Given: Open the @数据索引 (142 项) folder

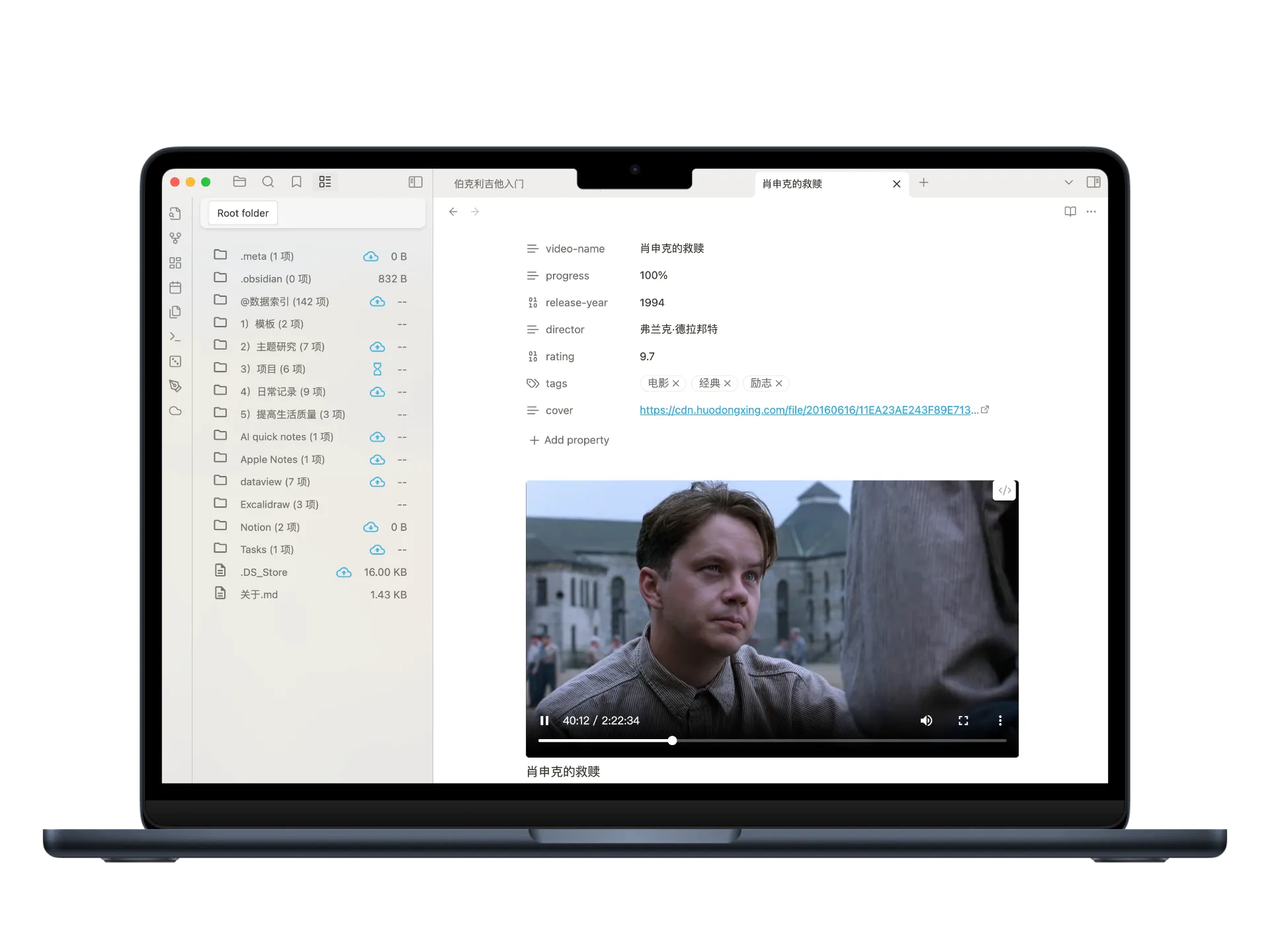Looking at the screenshot, I should point(310,301).
